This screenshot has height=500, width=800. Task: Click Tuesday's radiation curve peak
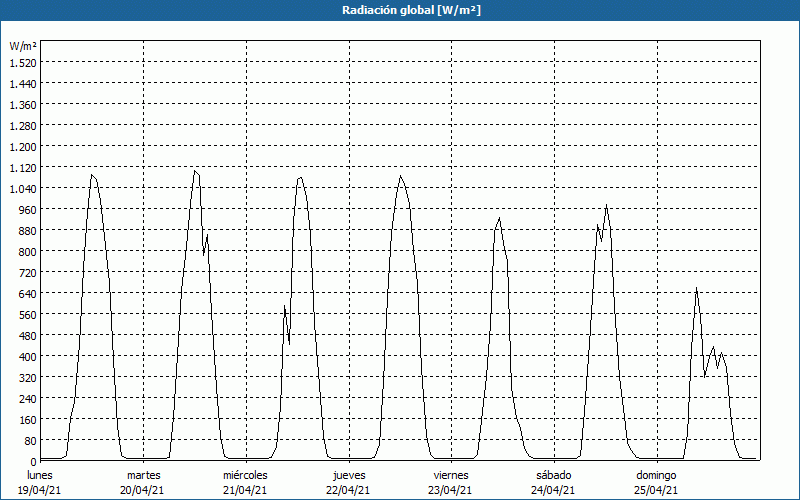click(195, 171)
